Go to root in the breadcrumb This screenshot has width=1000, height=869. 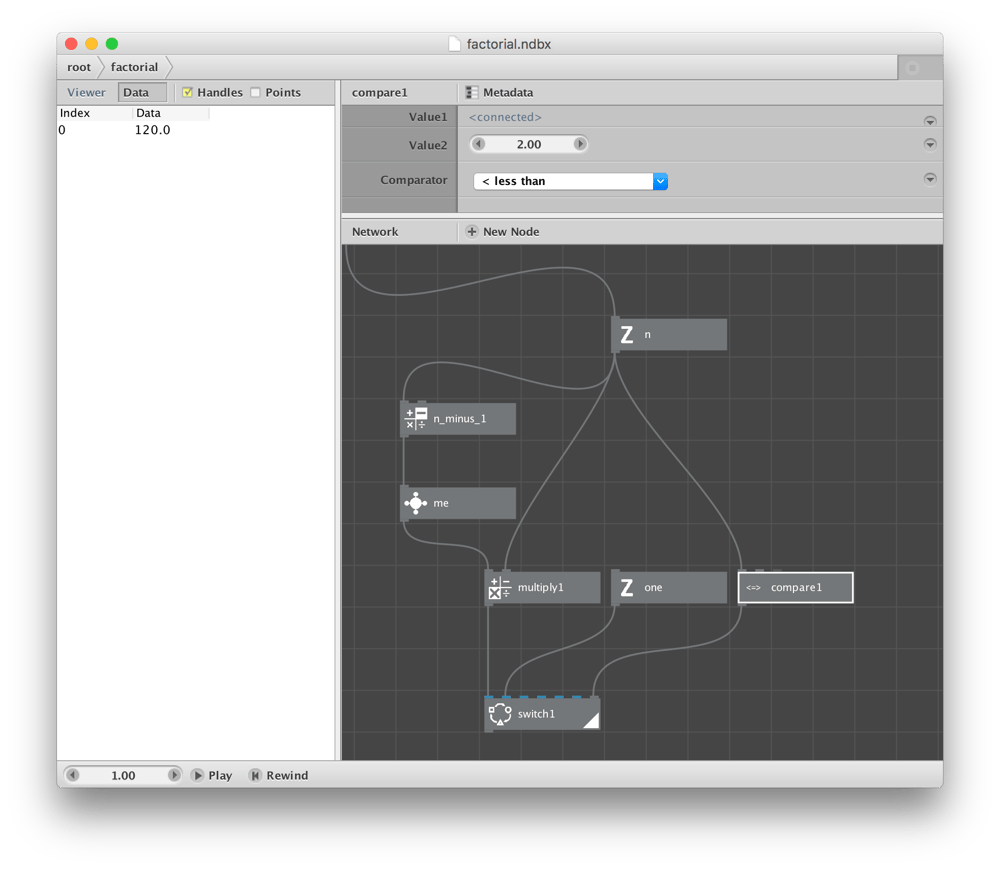pyautogui.click(x=79, y=67)
